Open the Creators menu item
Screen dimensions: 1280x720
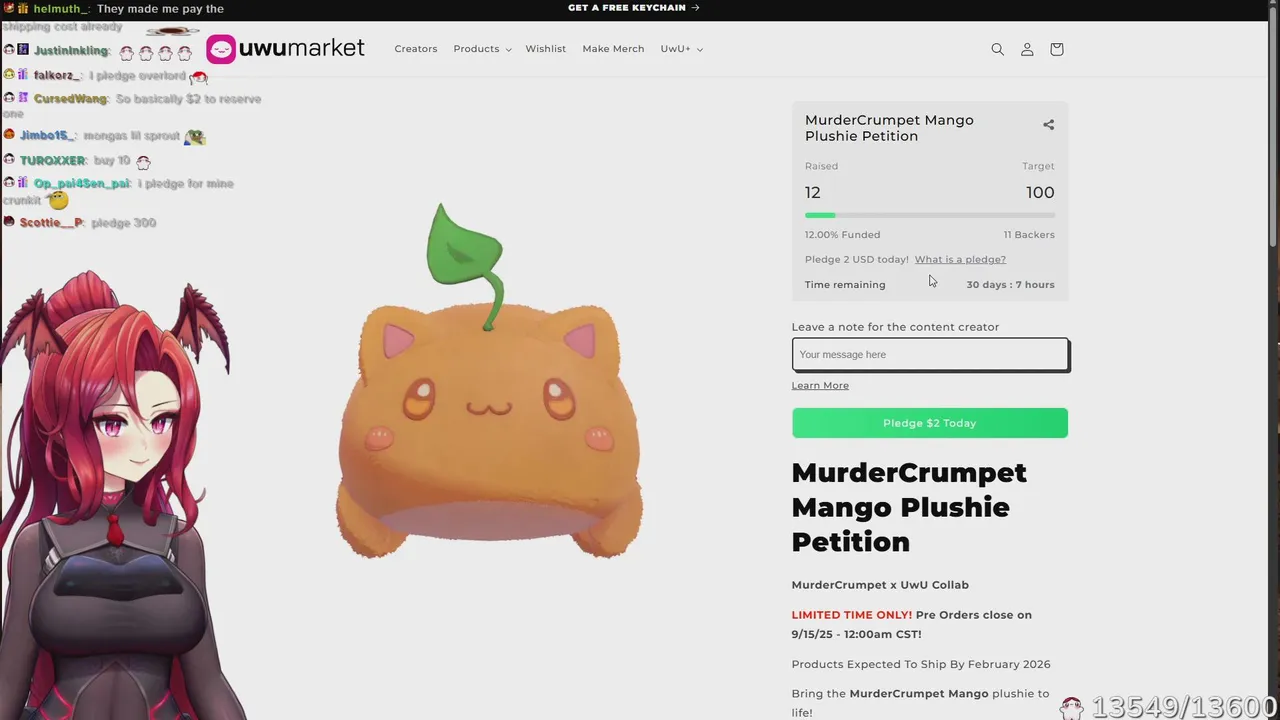coord(416,49)
